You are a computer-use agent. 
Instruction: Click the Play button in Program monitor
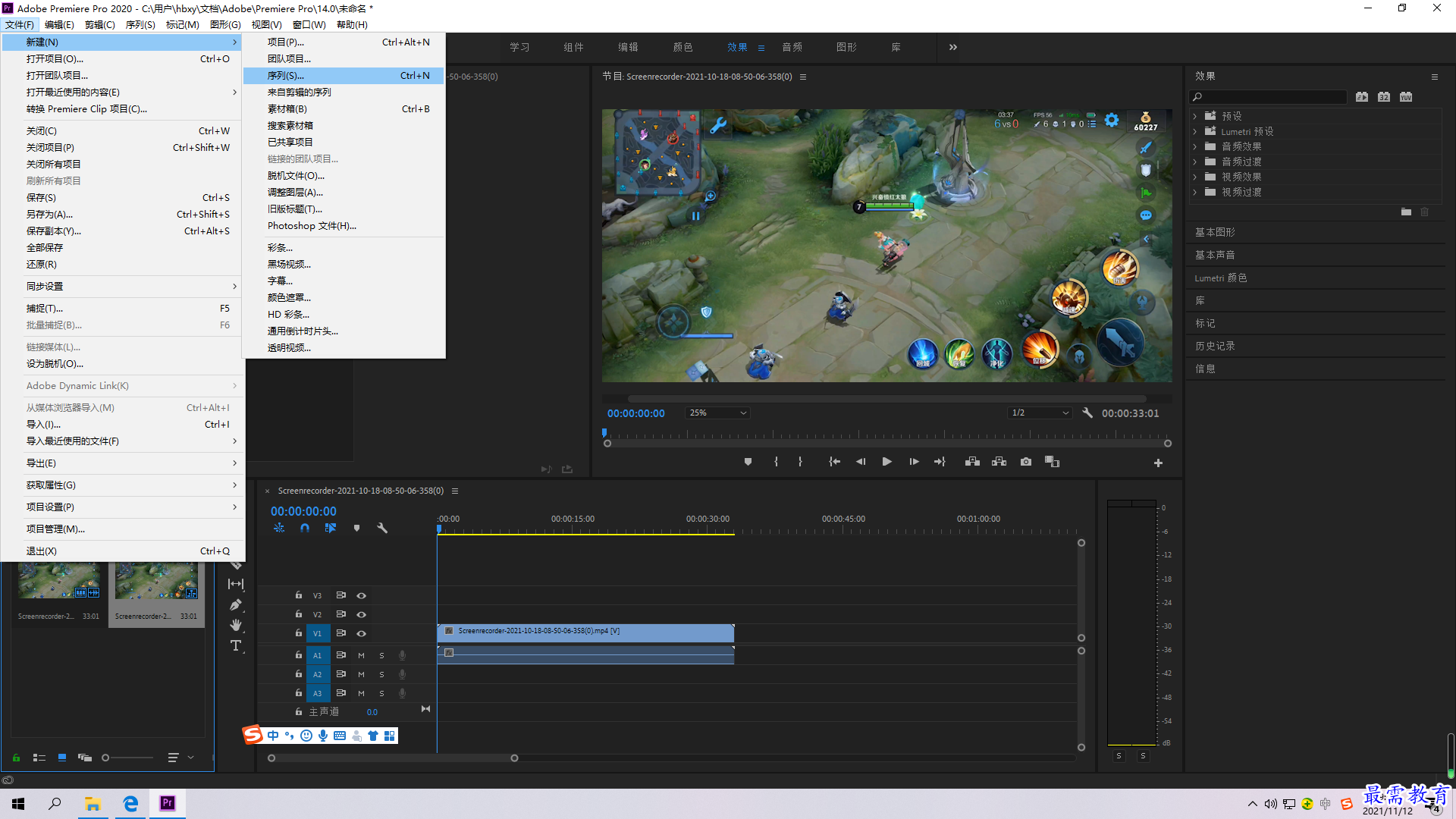click(886, 462)
